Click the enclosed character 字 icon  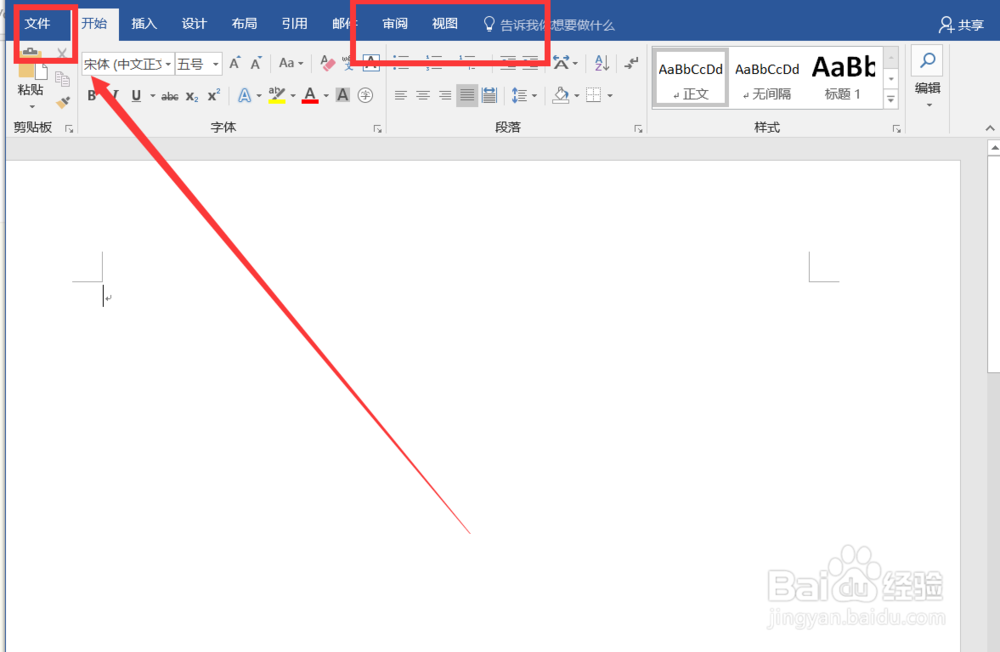[x=365, y=96]
